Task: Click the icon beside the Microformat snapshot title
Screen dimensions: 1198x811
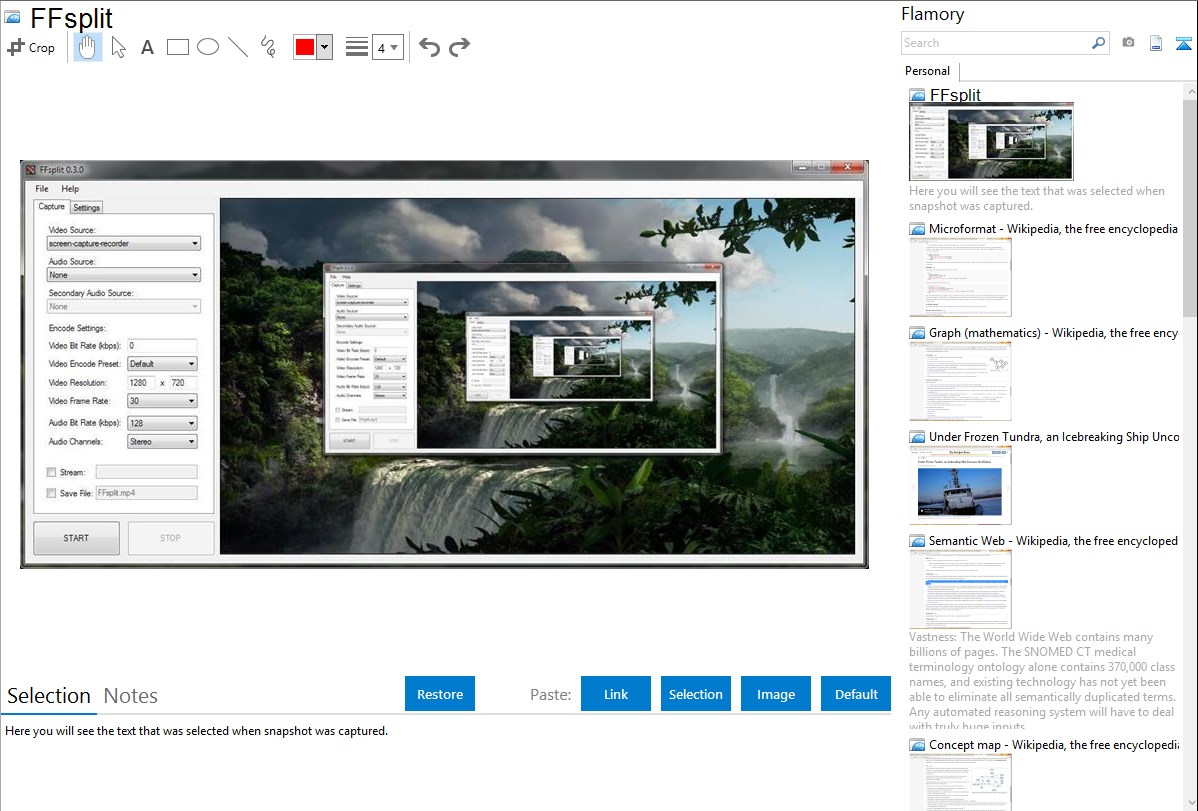Action: (917, 229)
